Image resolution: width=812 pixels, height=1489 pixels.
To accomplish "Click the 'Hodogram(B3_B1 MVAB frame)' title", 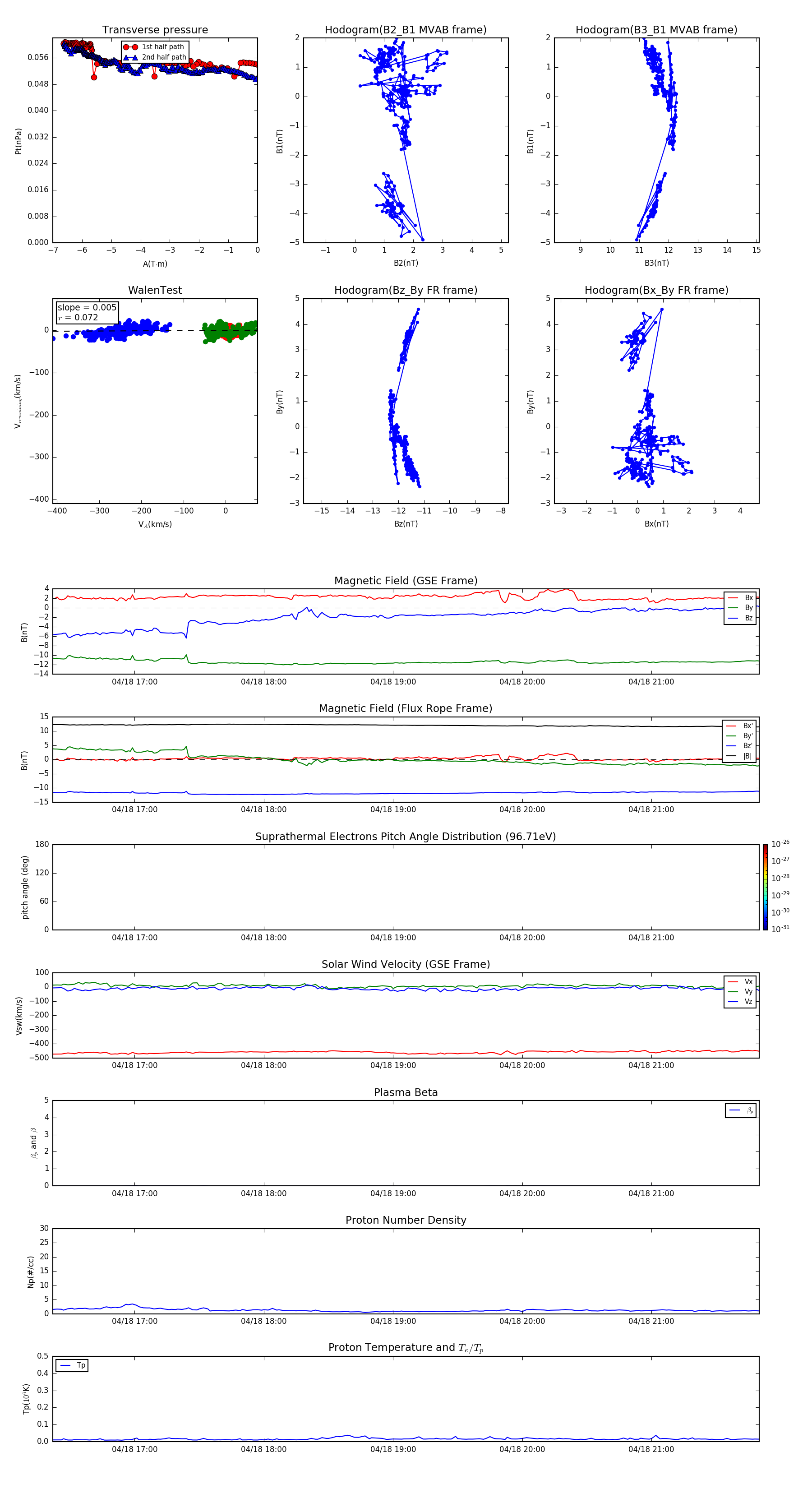I will click(656, 30).
